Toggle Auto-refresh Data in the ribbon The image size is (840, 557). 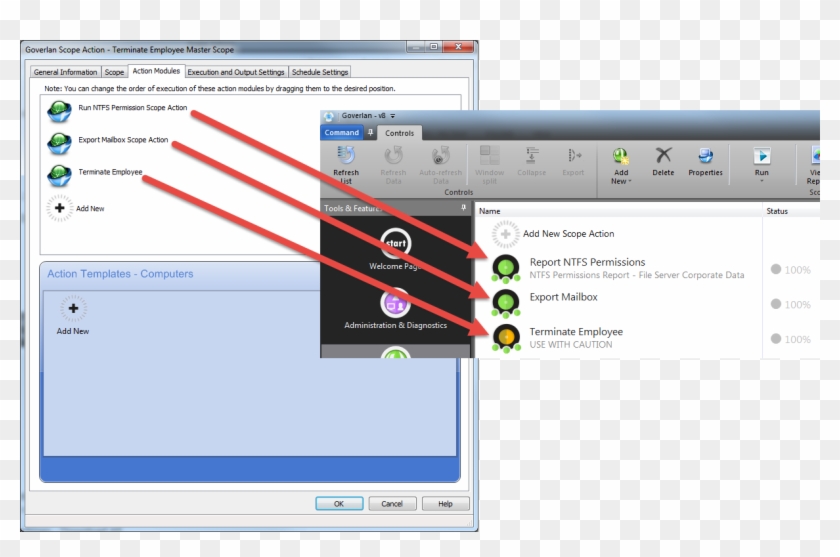coord(440,164)
